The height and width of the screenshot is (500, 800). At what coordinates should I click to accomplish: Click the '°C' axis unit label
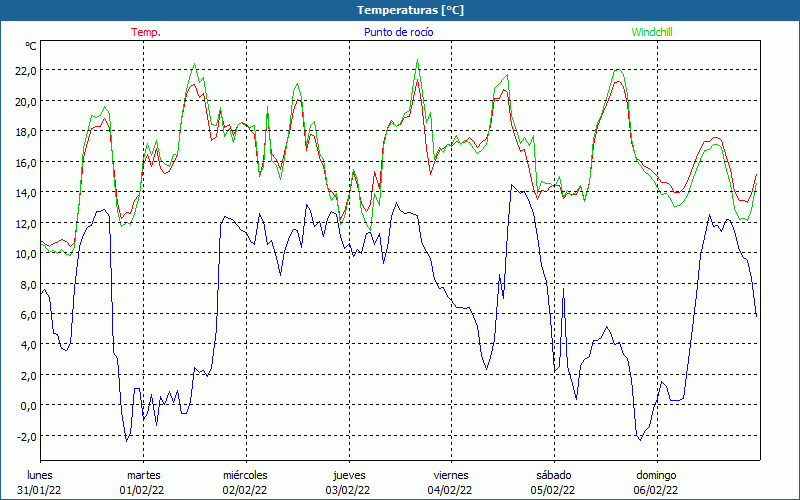tap(31, 46)
